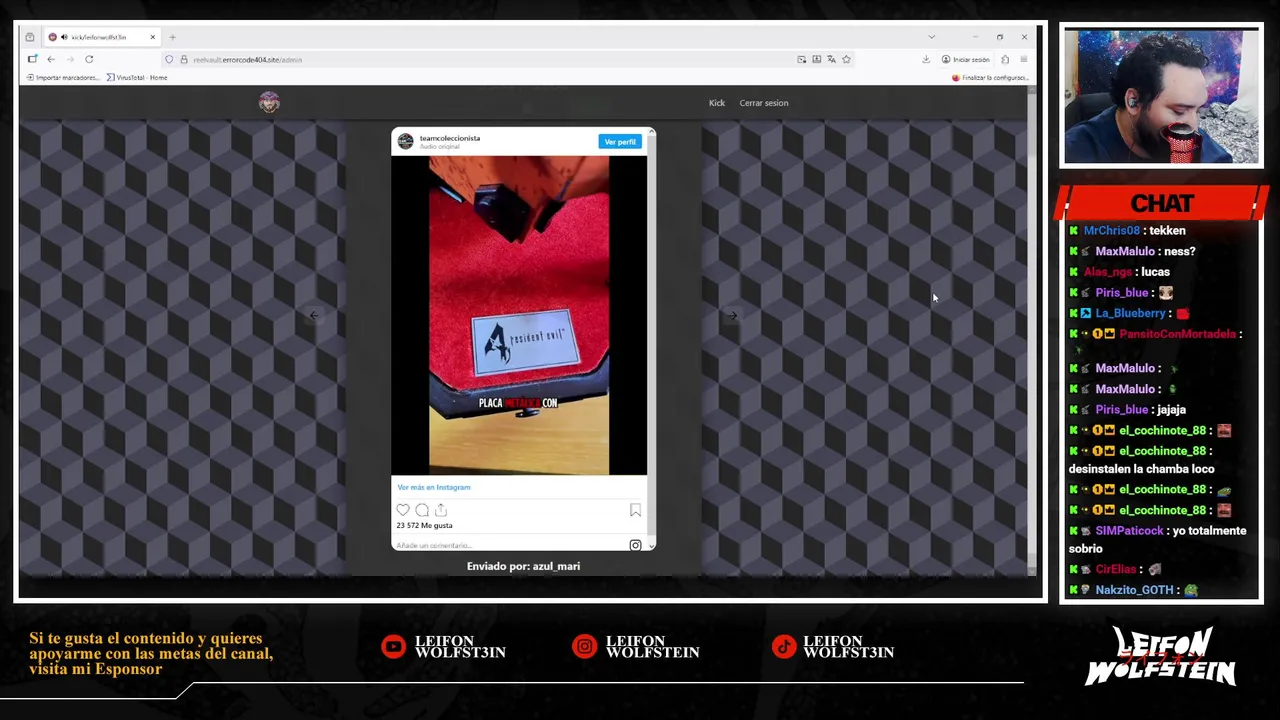
Task: Open Ver más en Instagram link
Action: click(x=434, y=487)
